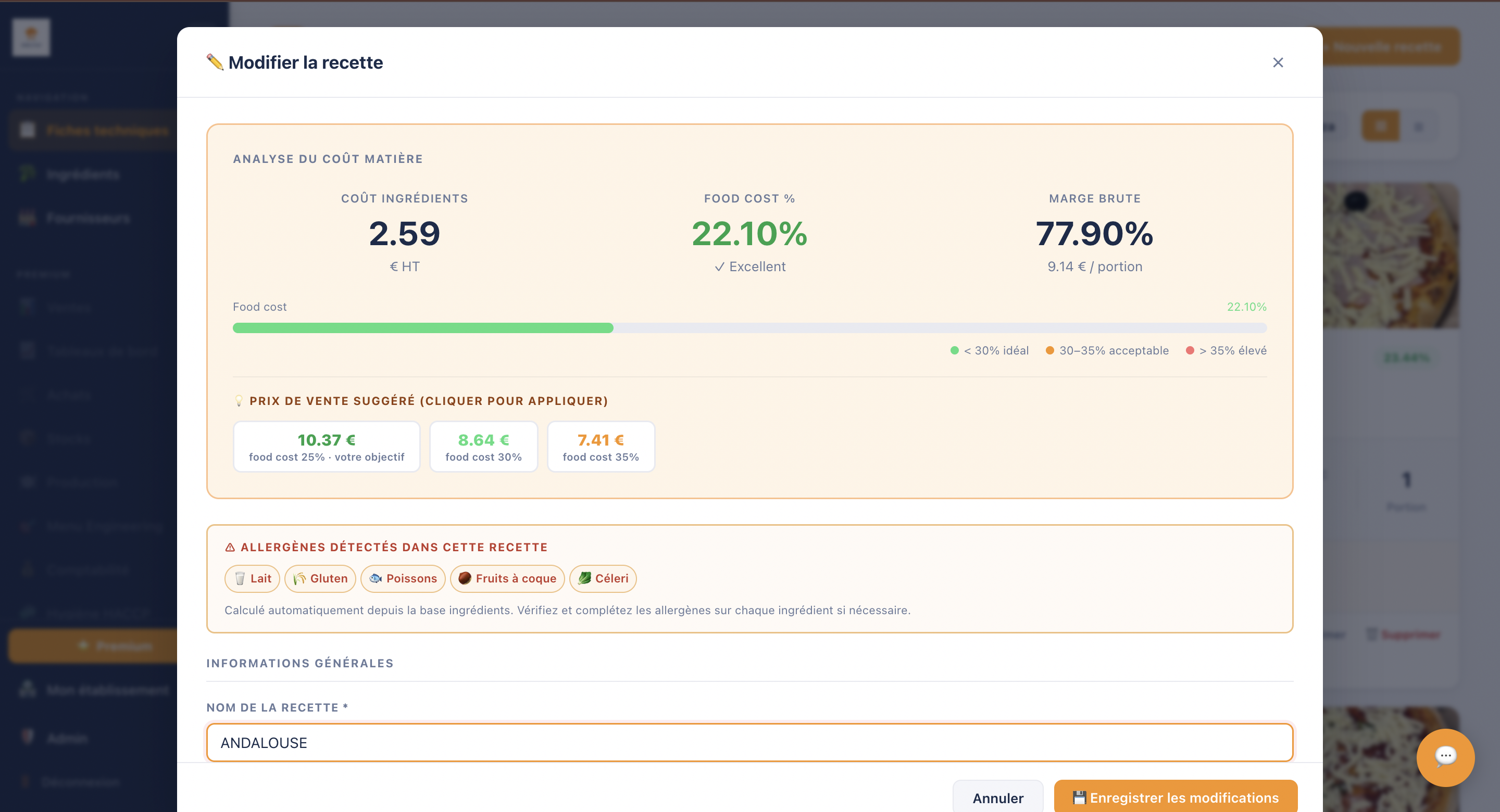Viewport: 1500px width, 812px height.
Task: Click the ✓ Excellent status label
Action: click(x=749, y=267)
